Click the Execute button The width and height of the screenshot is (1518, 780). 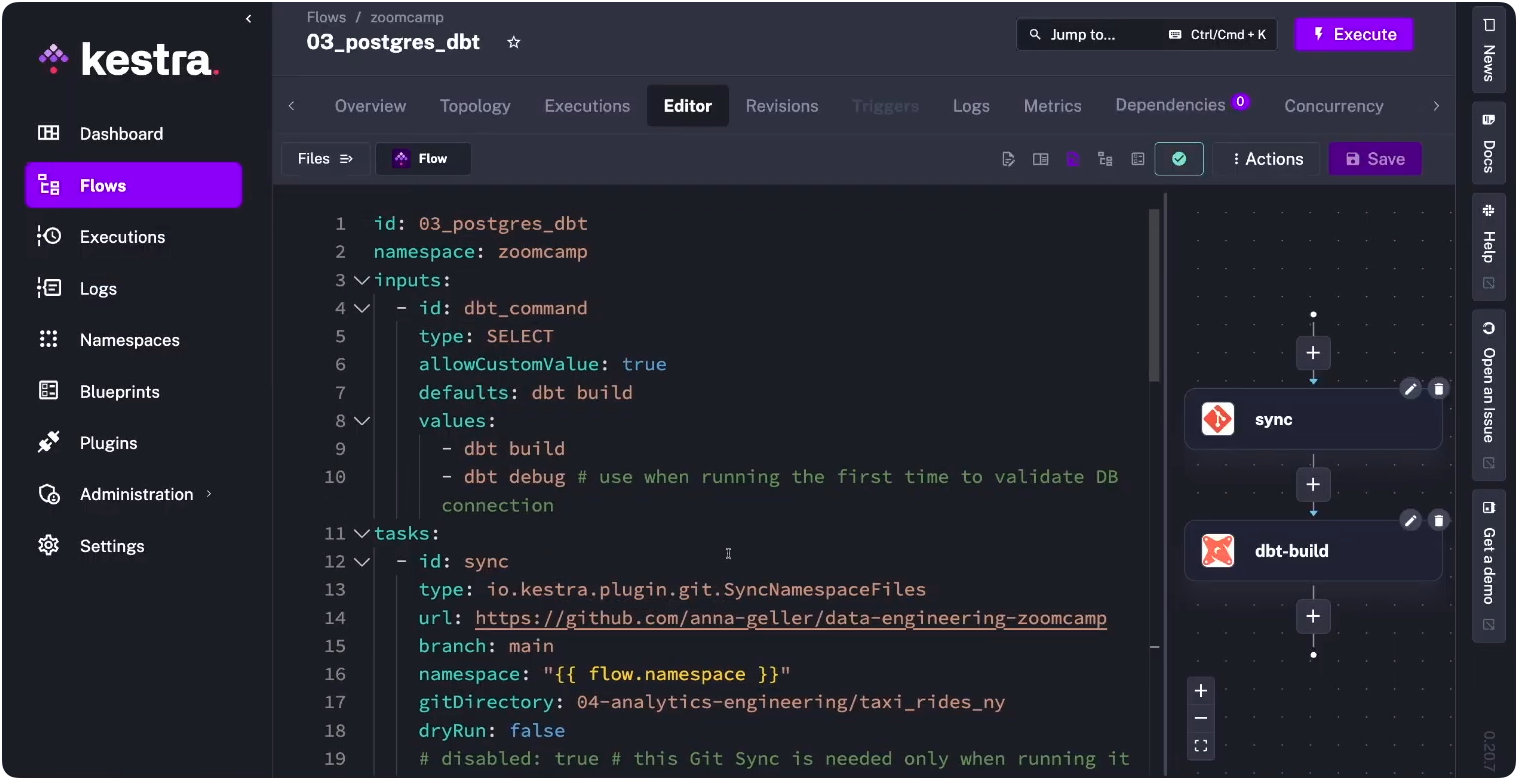[x=1354, y=33]
